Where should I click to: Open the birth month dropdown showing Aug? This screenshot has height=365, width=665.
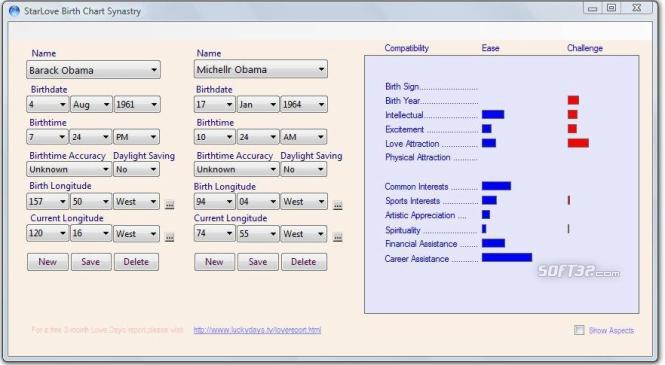(x=91, y=104)
